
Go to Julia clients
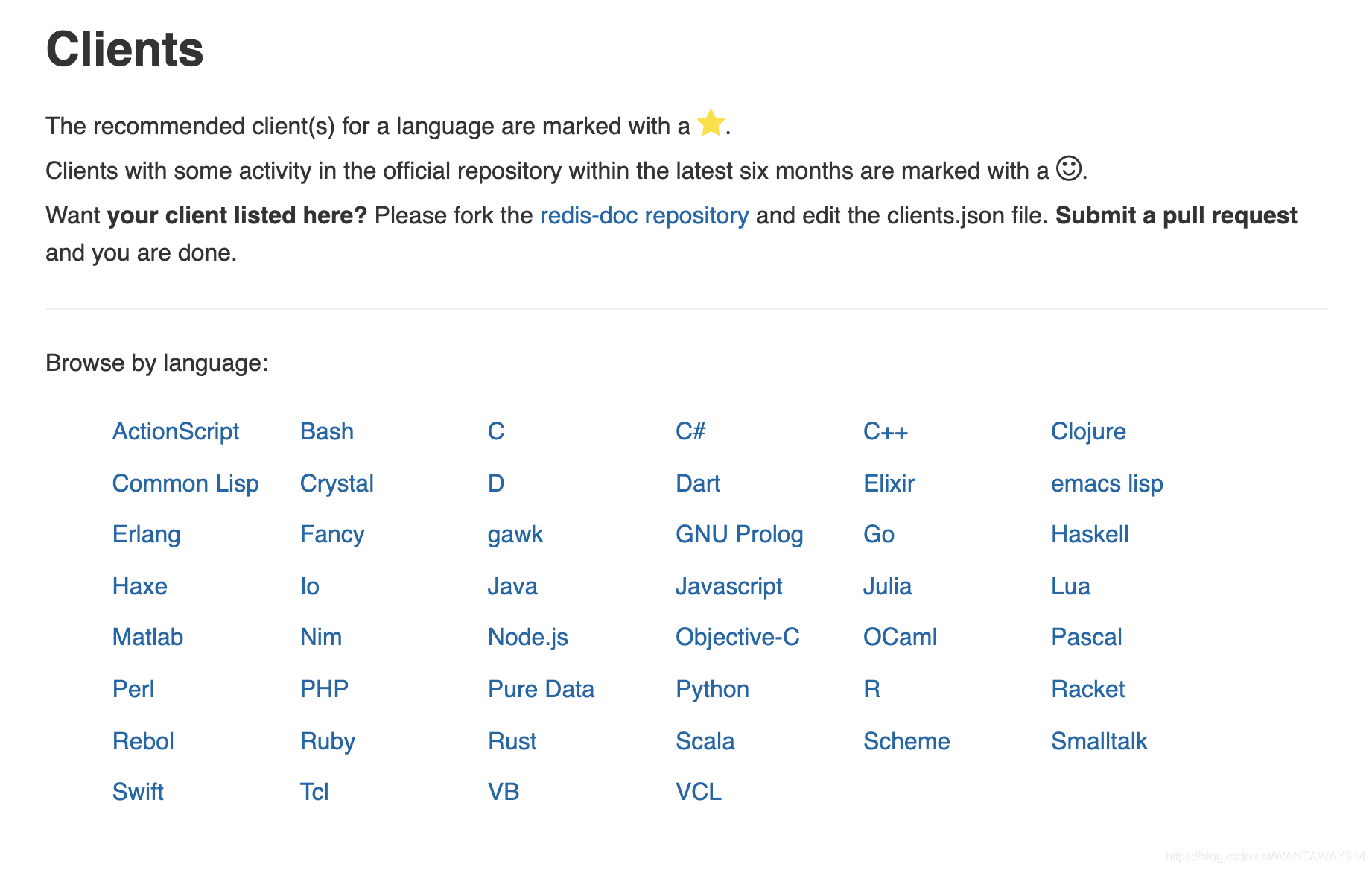click(887, 586)
